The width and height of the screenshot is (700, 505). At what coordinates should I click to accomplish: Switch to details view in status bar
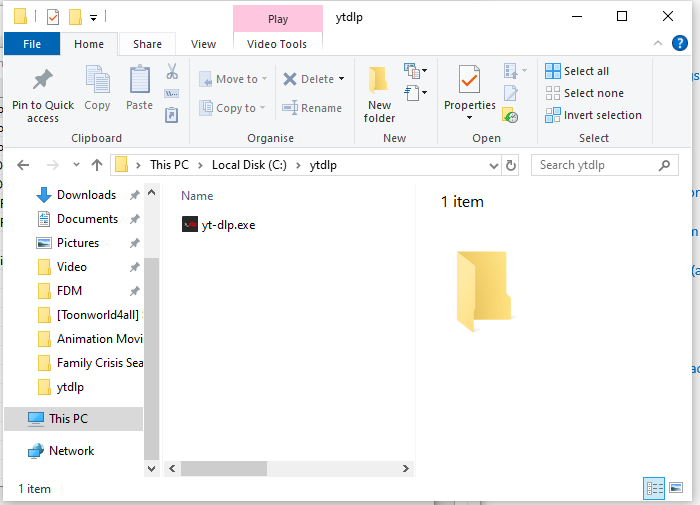coord(654,489)
